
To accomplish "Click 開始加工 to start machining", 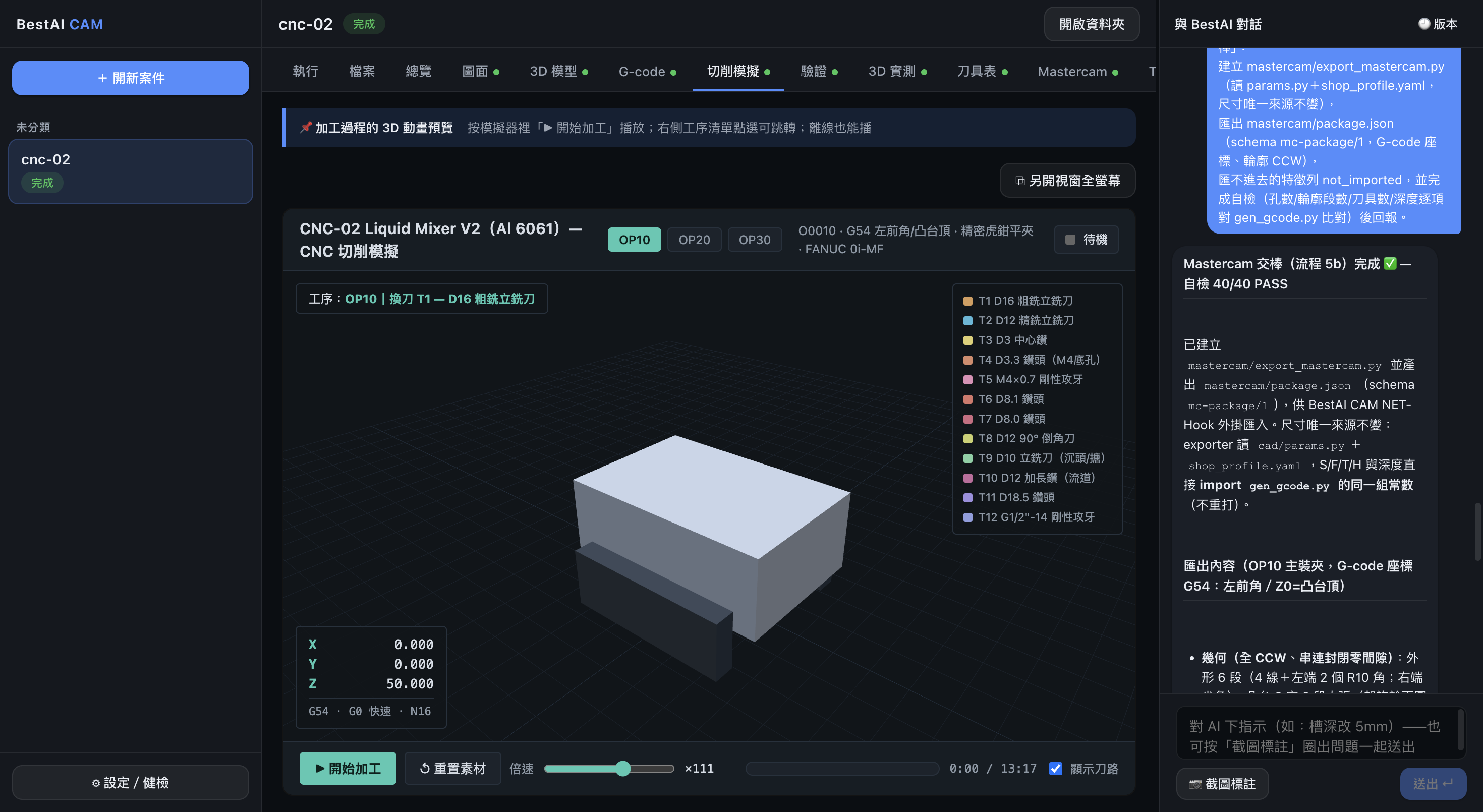I will pos(348,768).
